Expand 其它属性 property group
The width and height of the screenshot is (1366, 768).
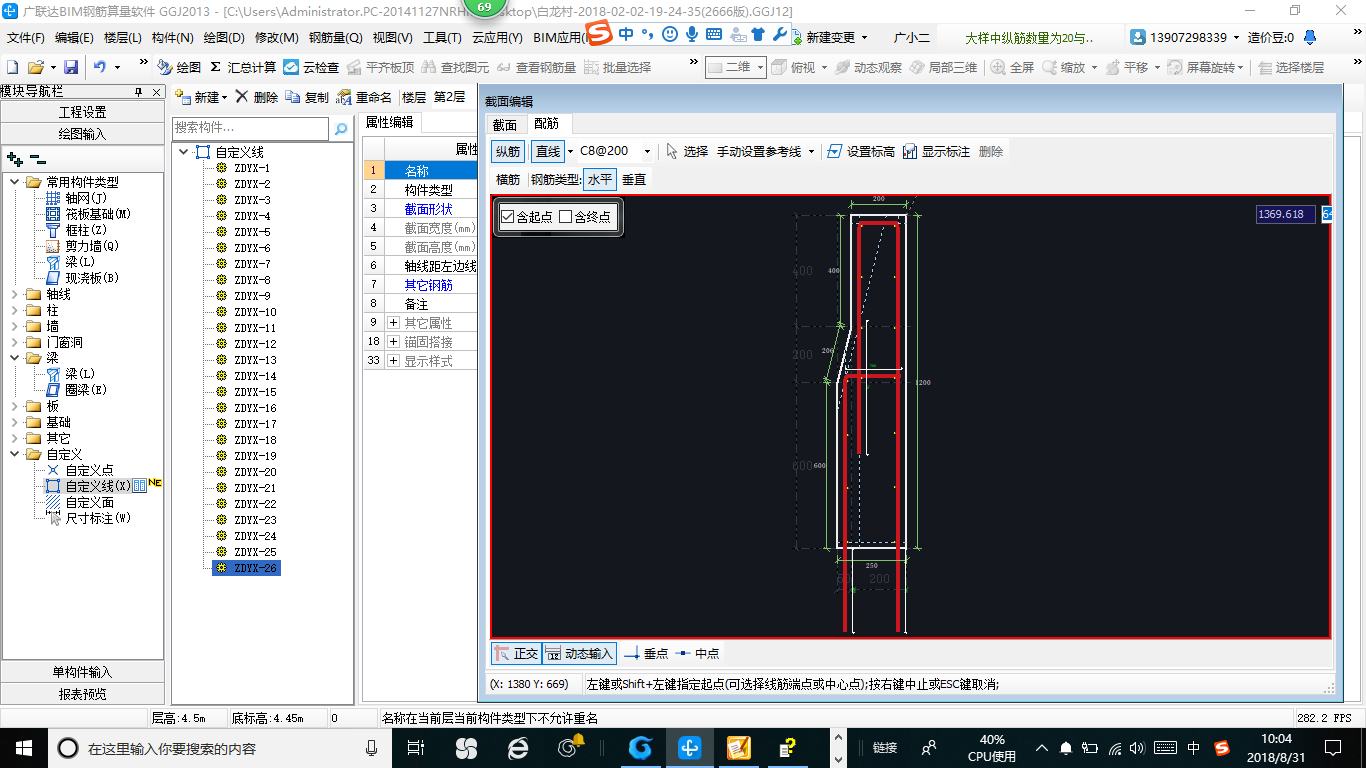coord(393,323)
